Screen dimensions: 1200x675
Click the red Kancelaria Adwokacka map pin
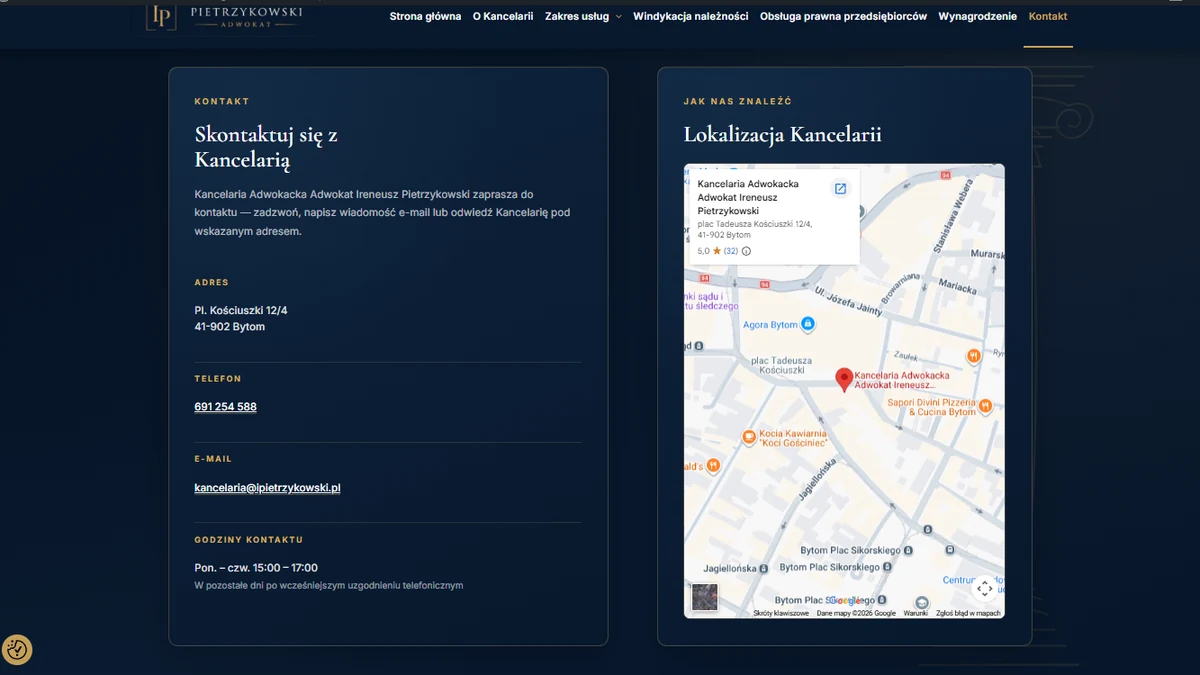coord(844,380)
